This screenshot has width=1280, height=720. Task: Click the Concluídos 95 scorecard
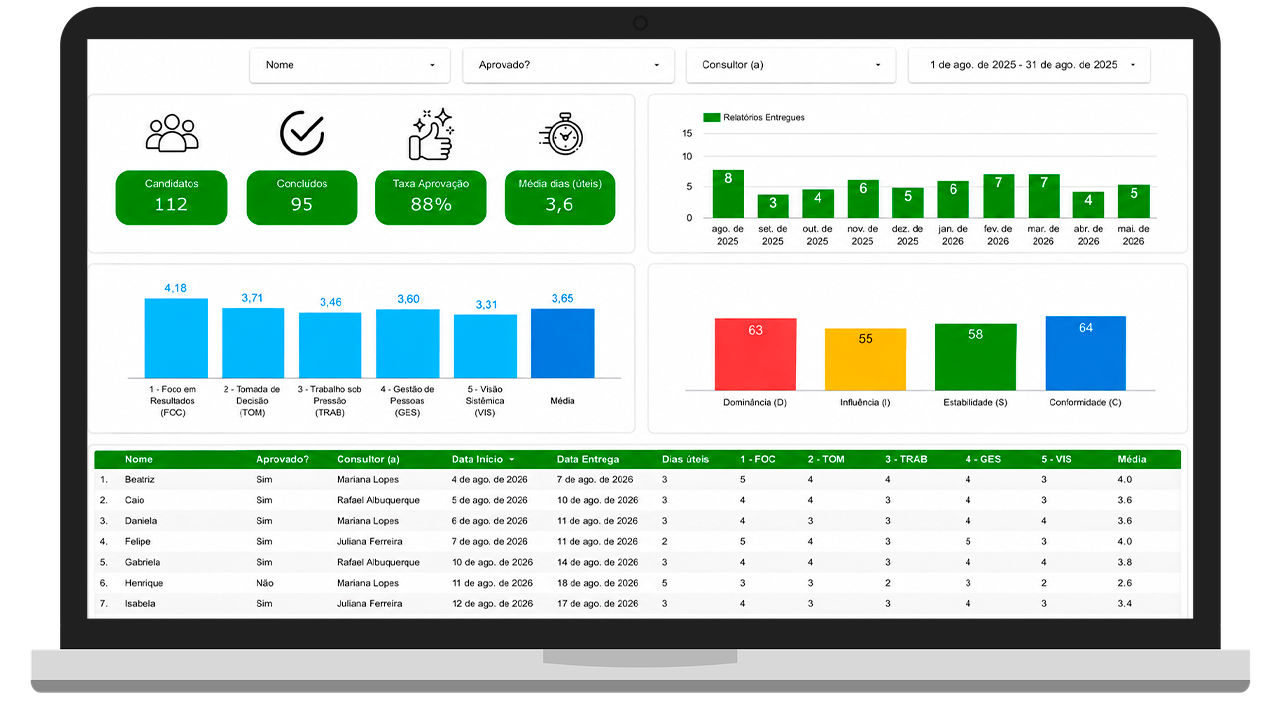(302, 197)
